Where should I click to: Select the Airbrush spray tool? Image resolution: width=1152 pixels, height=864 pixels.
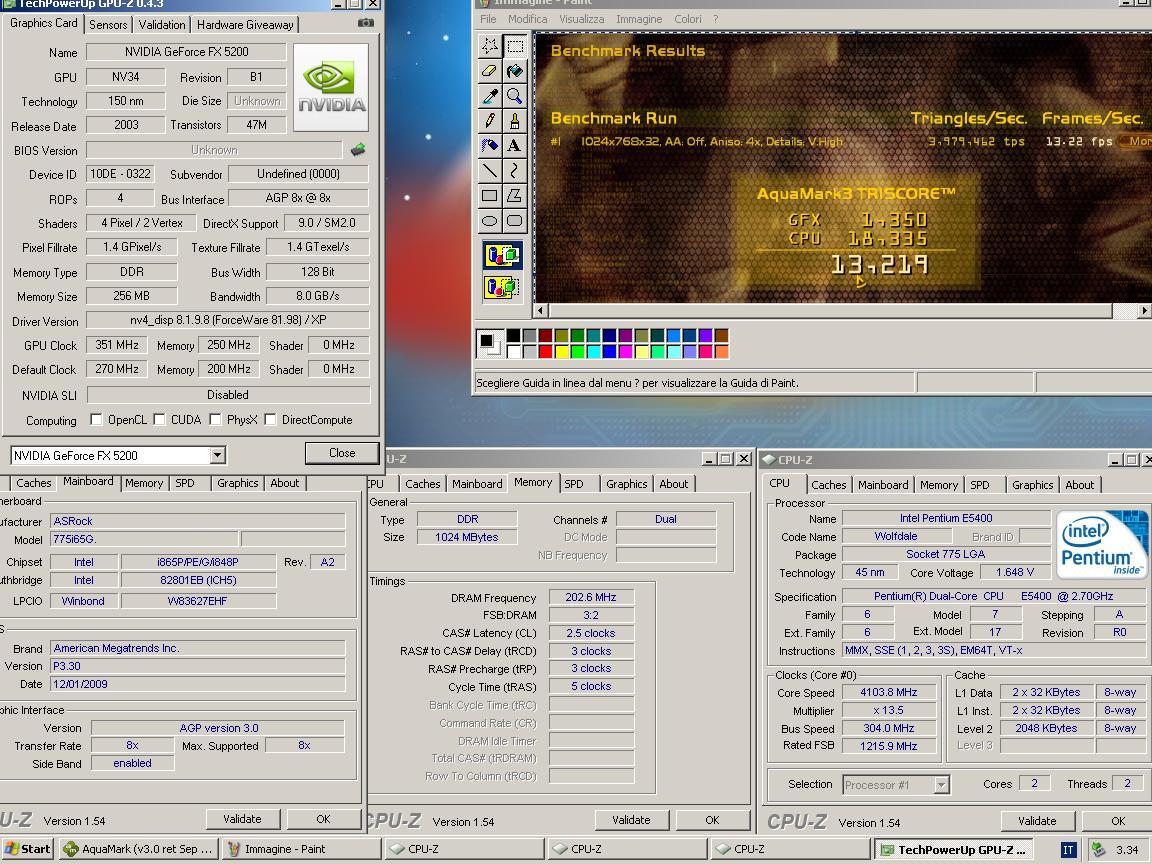tap(490, 145)
